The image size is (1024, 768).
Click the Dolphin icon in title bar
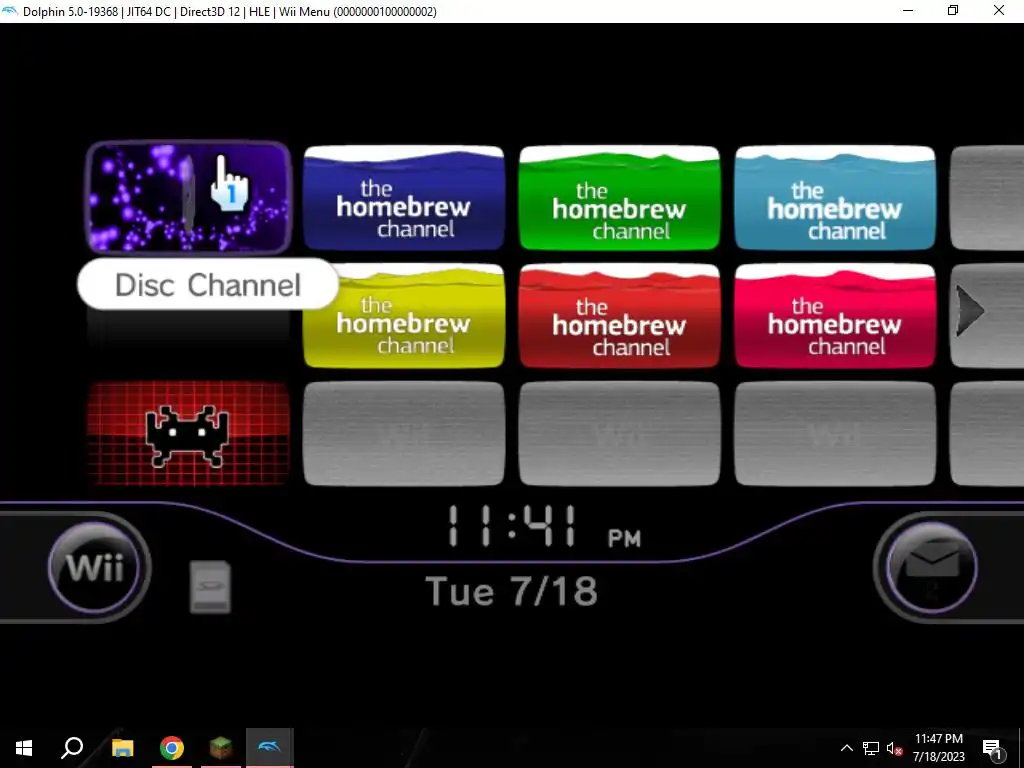coord(10,11)
